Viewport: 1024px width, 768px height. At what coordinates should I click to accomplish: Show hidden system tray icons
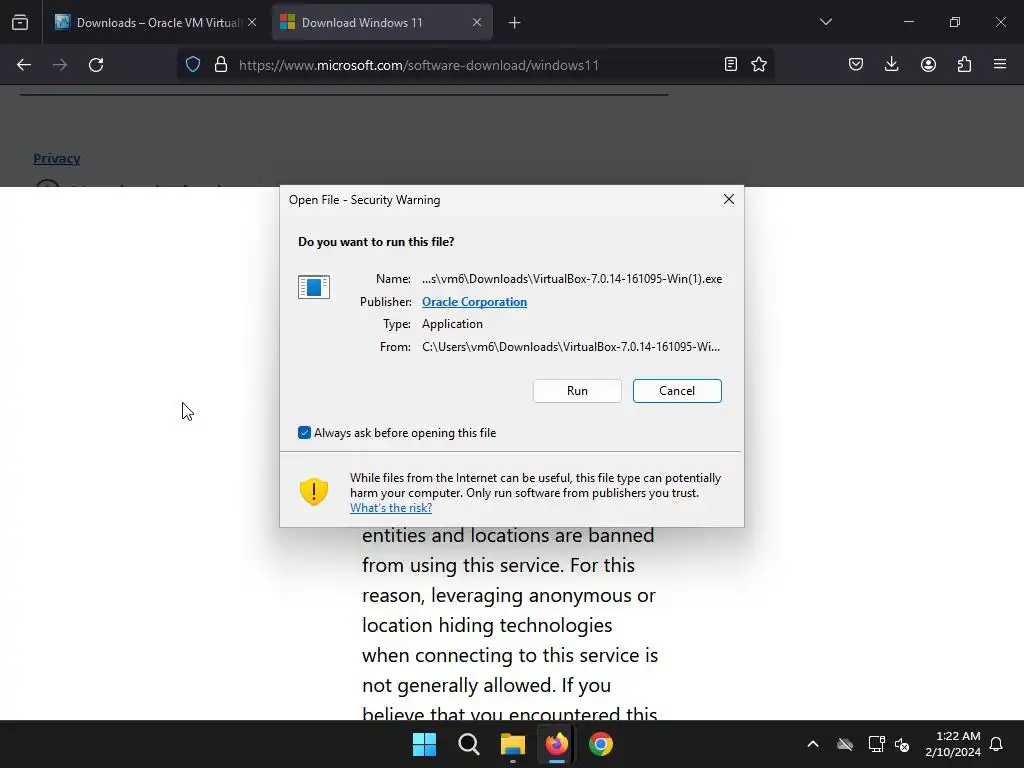click(813, 744)
